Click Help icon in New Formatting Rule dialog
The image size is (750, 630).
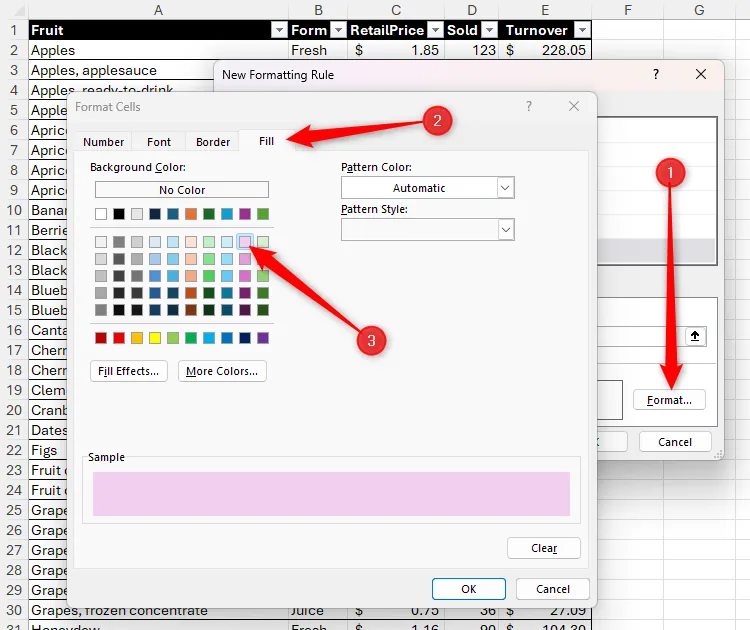[656, 74]
